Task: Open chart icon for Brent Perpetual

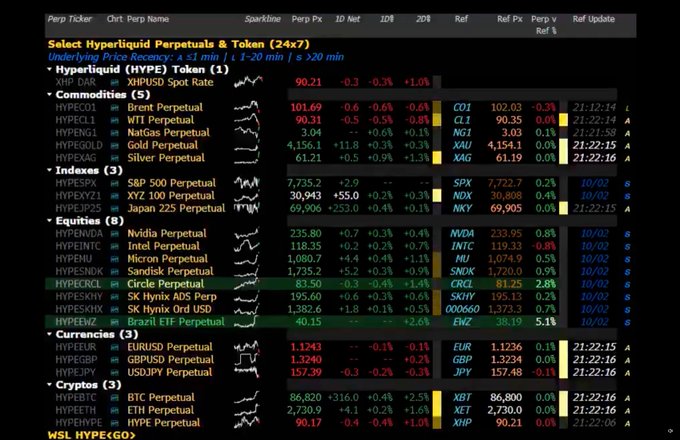Action: pyautogui.click(x=114, y=108)
